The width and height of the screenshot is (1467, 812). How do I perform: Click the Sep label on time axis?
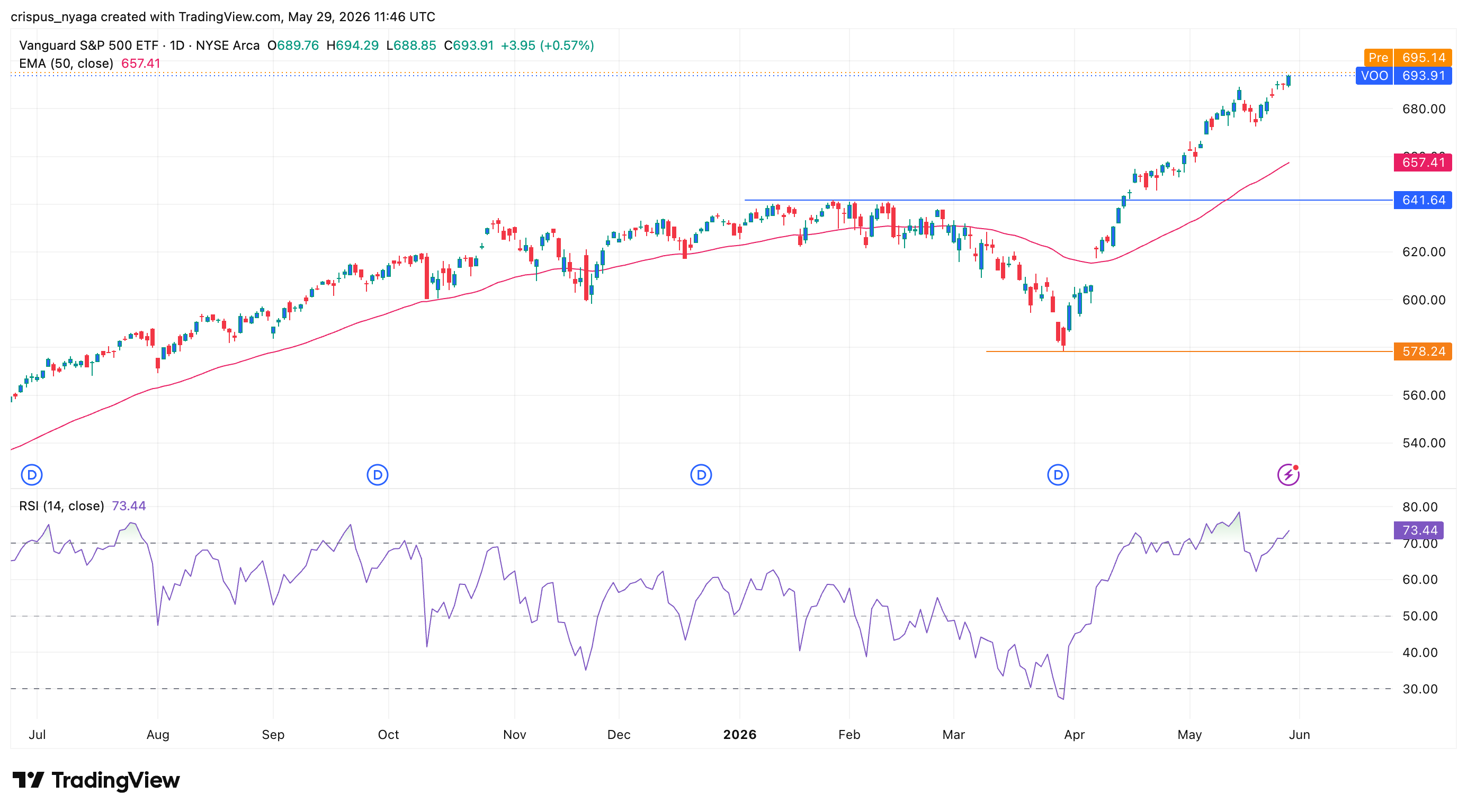pos(273,735)
